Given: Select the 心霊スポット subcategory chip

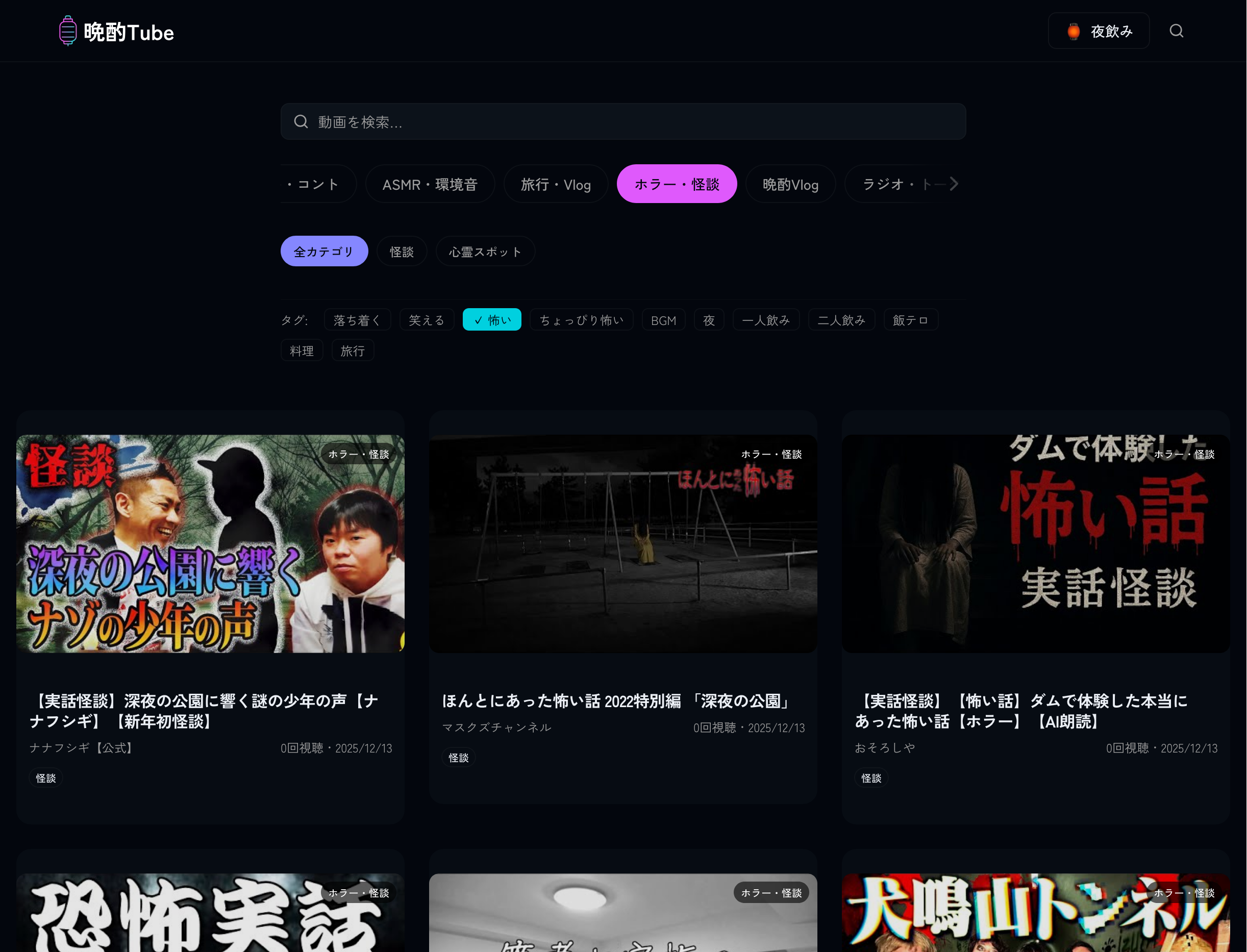Looking at the screenshot, I should tap(485, 252).
